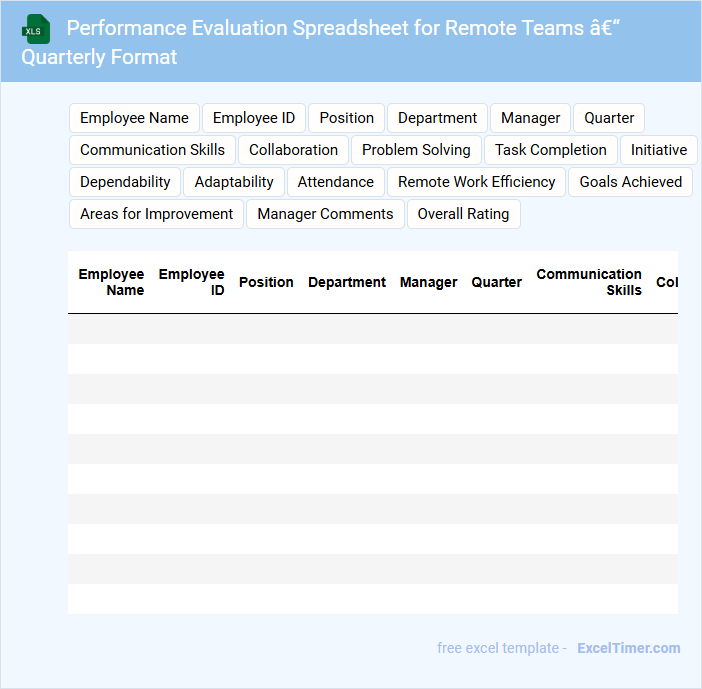Click the Employee ID tag
The width and height of the screenshot is (702, 689).
[254, 118]
